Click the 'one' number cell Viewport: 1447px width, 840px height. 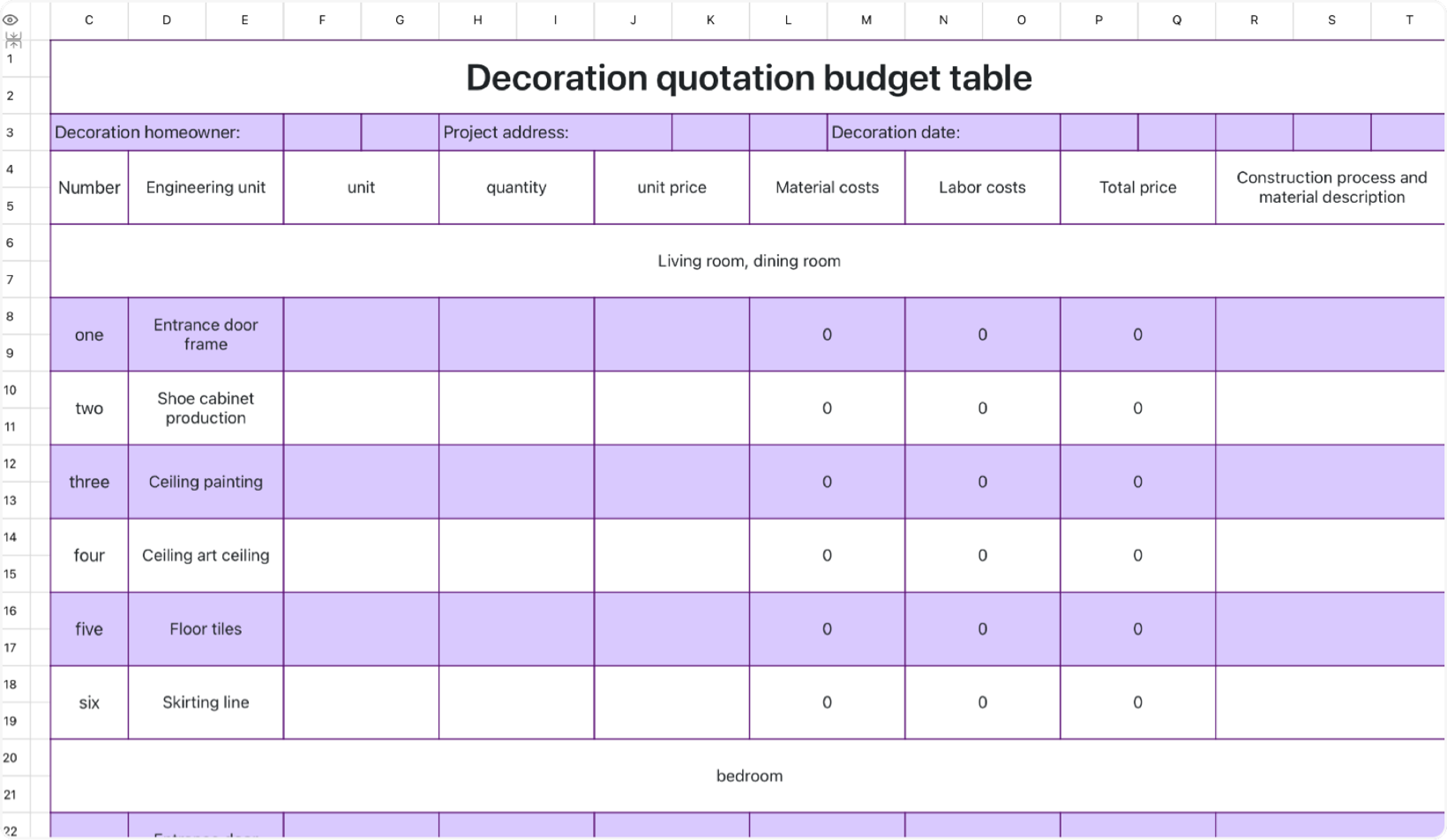click(x=89, y=334)
